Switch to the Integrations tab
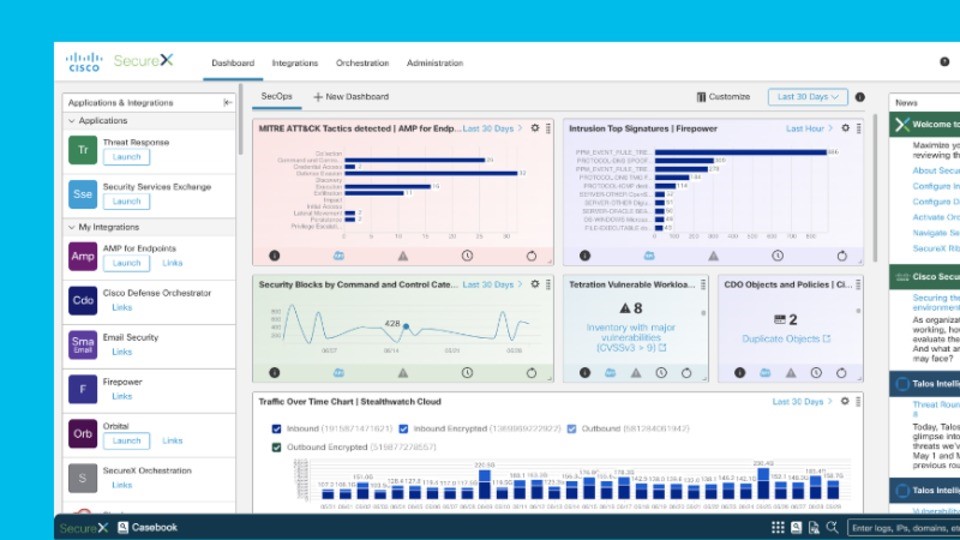The height and width of the screenshot is (540, 960). click(295, 63)
